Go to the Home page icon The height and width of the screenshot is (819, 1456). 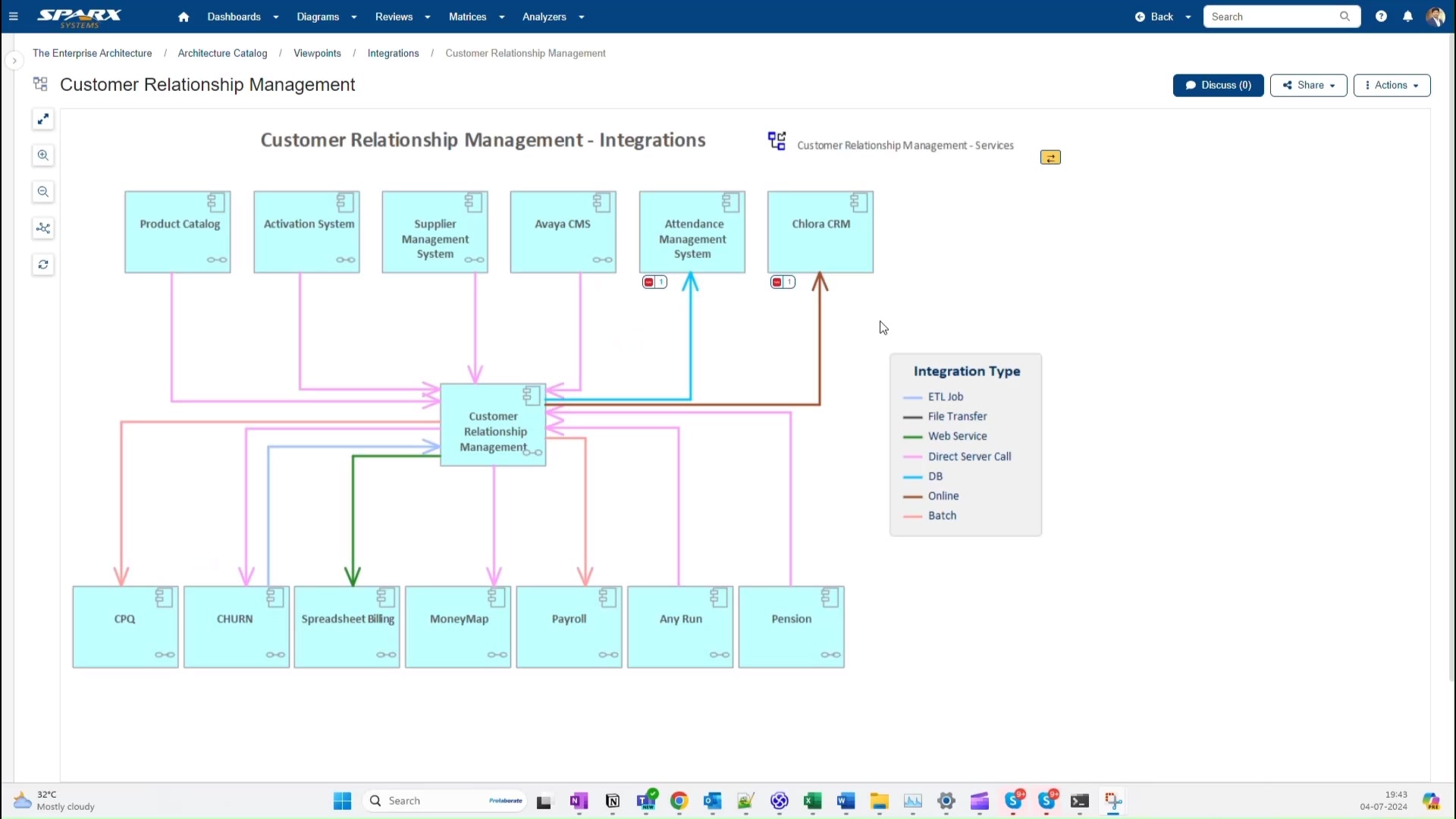click(x=184, y=17)
